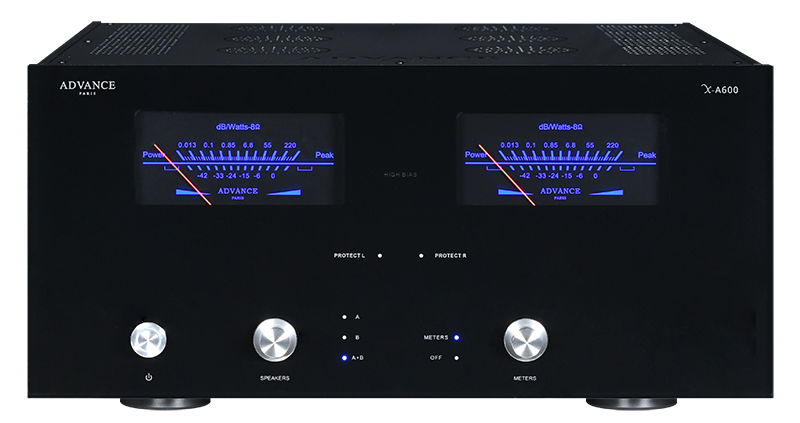Click the PROTECT L text label

coord(349,255)
